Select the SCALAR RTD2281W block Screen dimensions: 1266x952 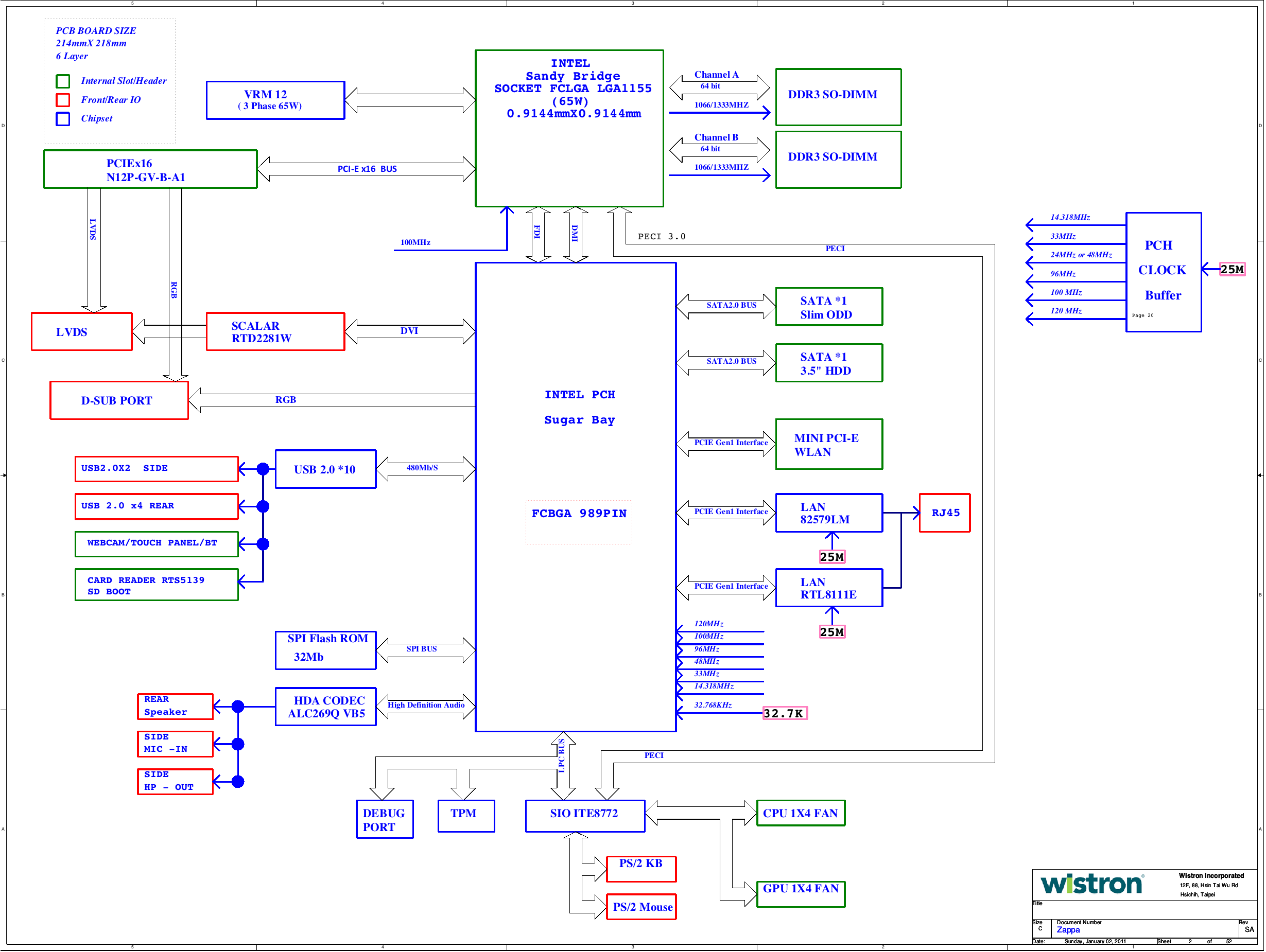(x=275, y=332)
